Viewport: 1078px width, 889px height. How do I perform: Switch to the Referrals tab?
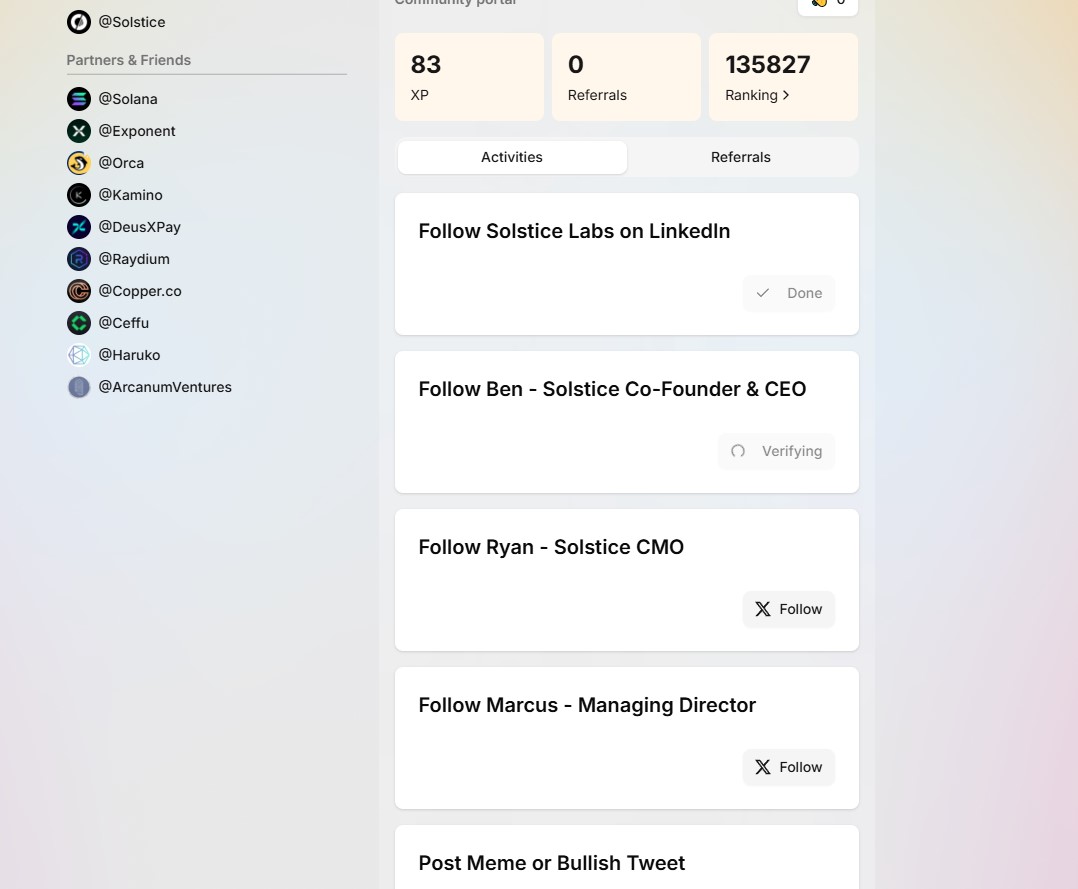coord(740,157)
